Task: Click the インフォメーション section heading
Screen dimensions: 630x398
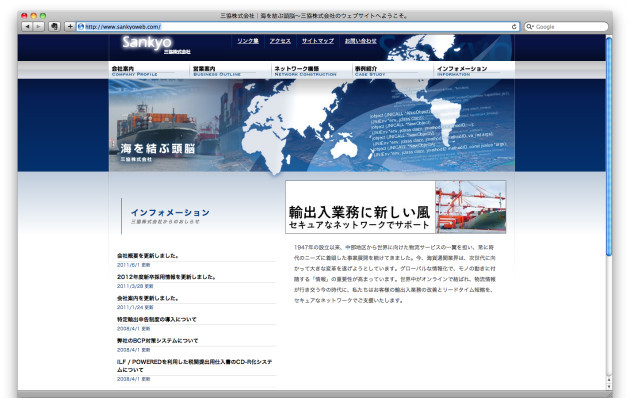Action: [170, 212]
